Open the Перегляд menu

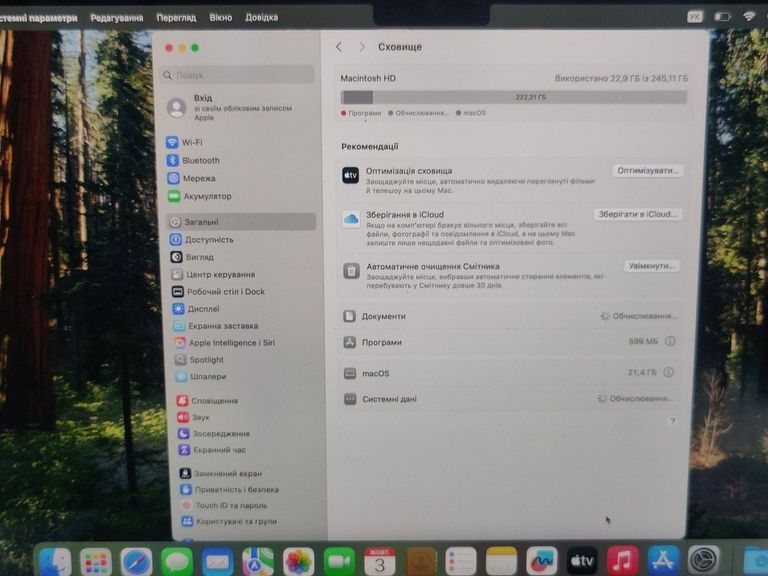[x=176, y=18]
